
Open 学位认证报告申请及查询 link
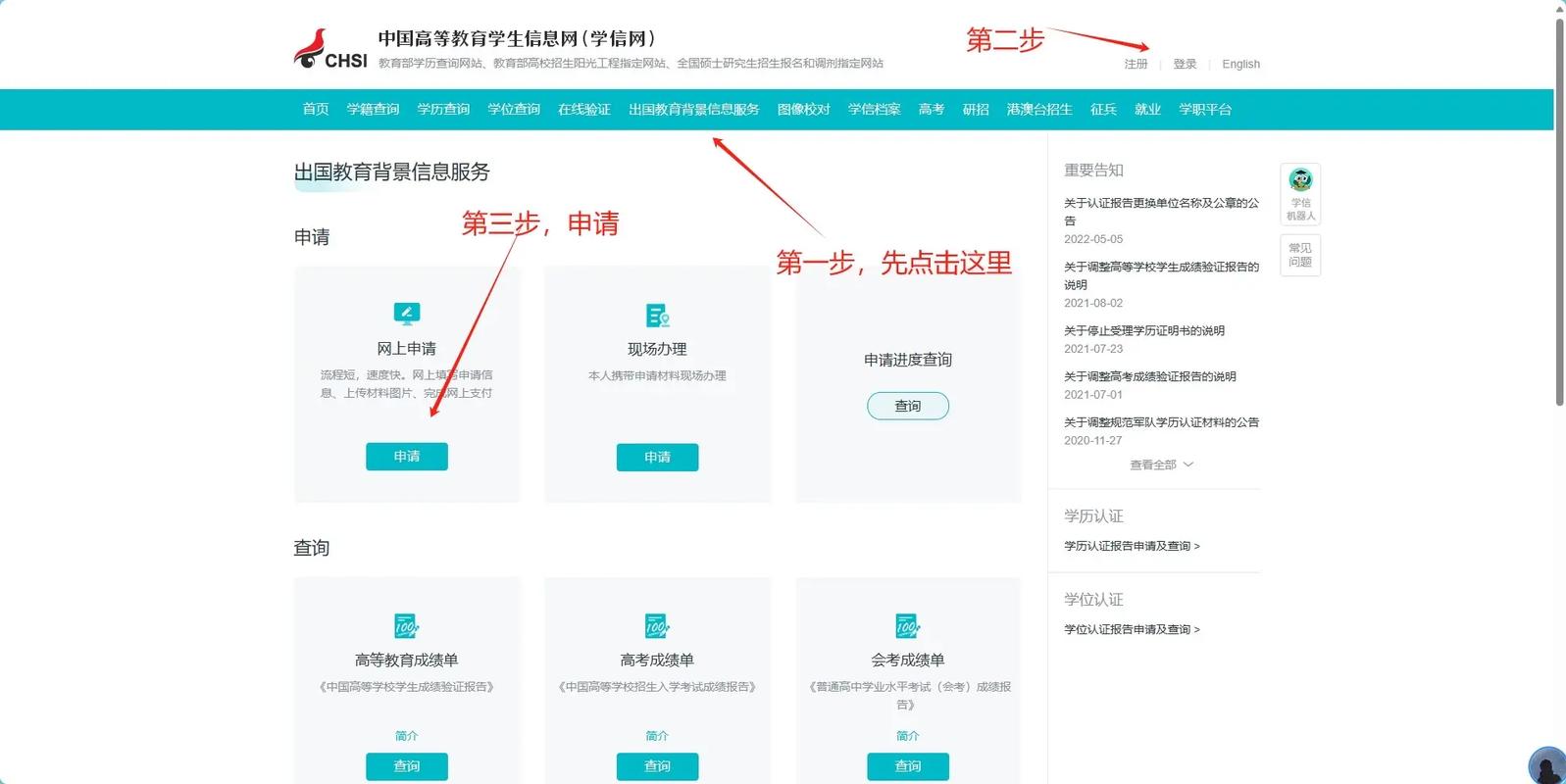click(1132, 629)
